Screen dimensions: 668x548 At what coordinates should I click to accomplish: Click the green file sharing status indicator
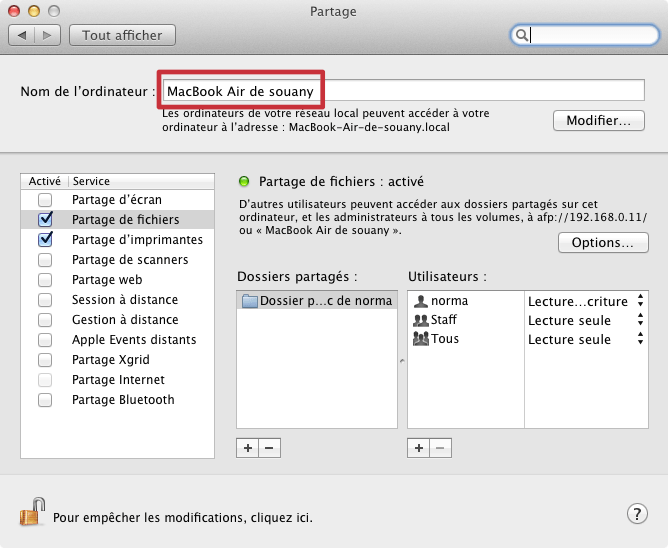244,182
